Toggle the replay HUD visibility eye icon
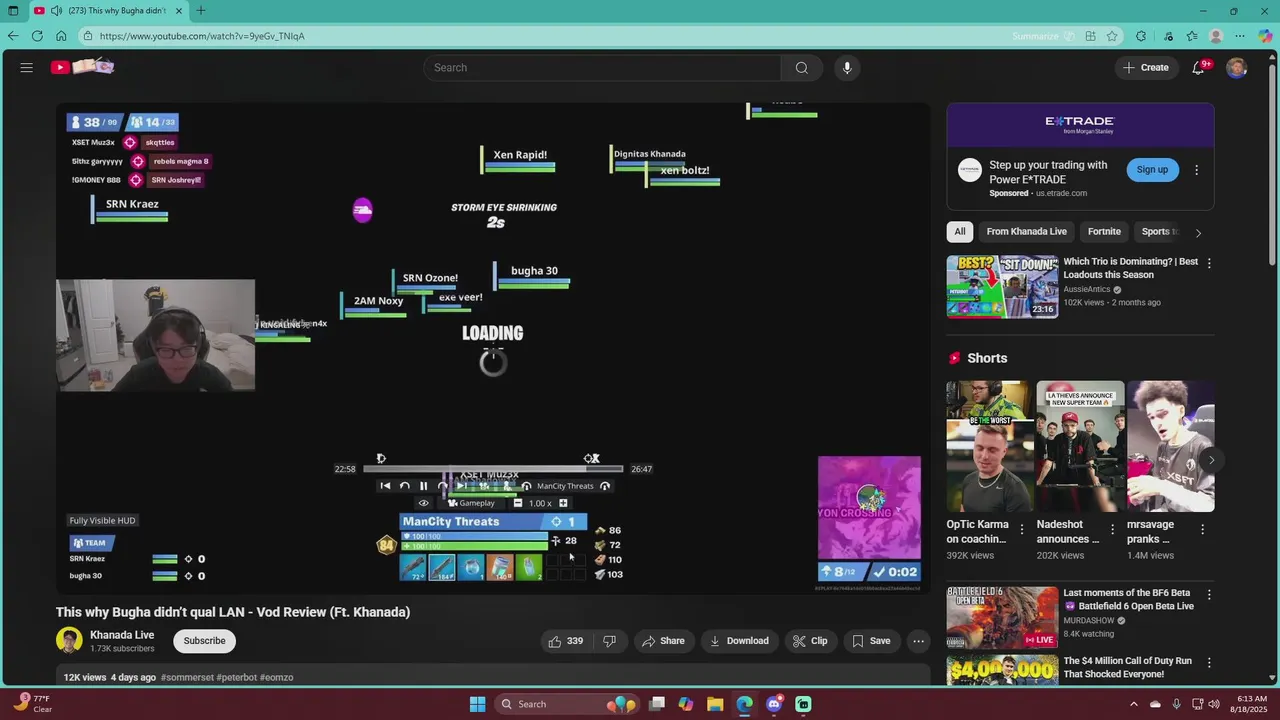Image resolution: width=1280 pixels, height=720 pixels. 424,503
